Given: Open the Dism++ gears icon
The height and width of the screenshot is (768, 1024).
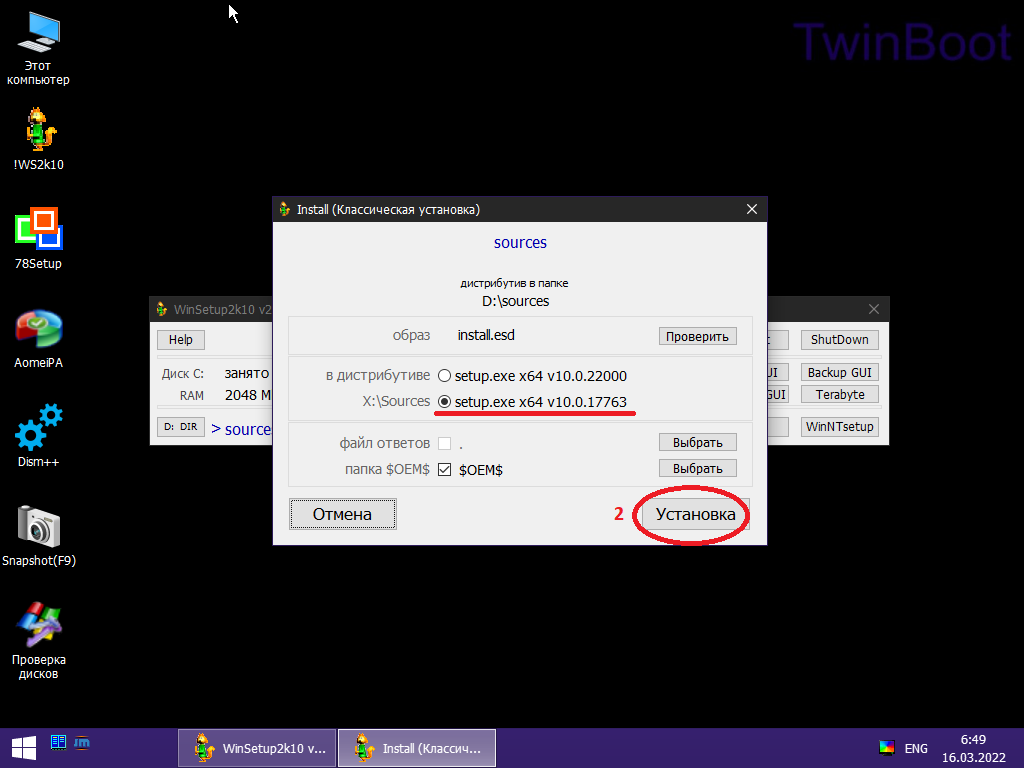Looking at the screenshot, I should coord(39,436).
